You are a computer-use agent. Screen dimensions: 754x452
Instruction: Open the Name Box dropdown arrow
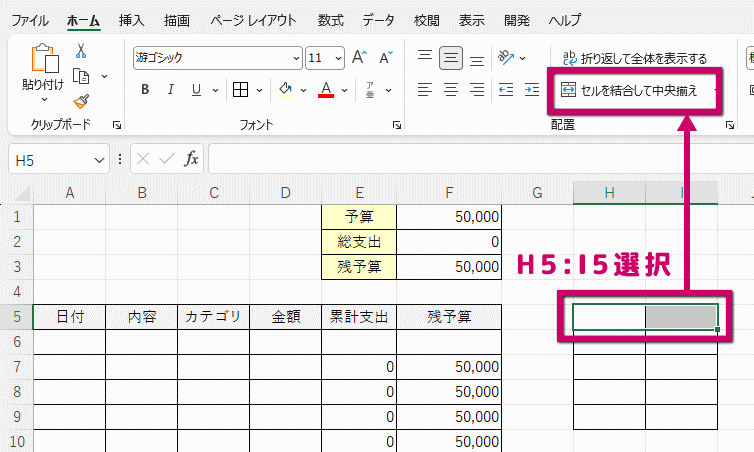[x=99, y=159]
